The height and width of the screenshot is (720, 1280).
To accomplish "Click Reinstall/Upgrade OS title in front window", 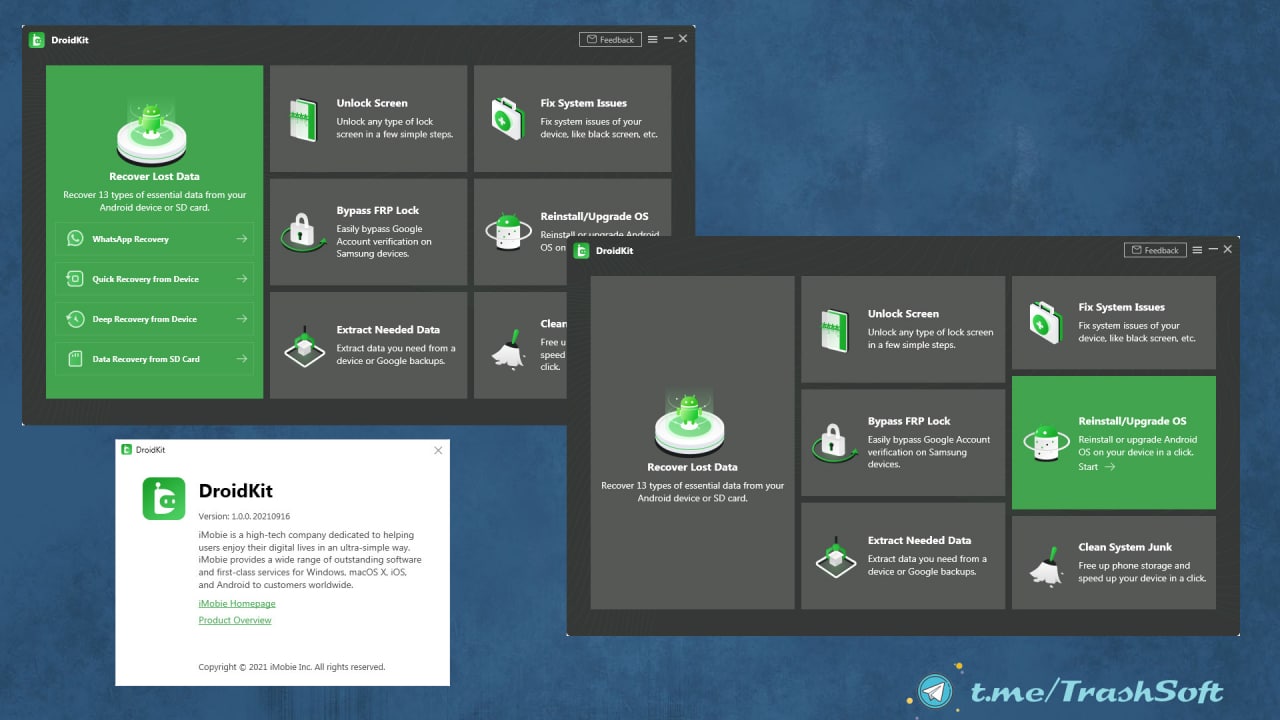I will [1132, 421].
